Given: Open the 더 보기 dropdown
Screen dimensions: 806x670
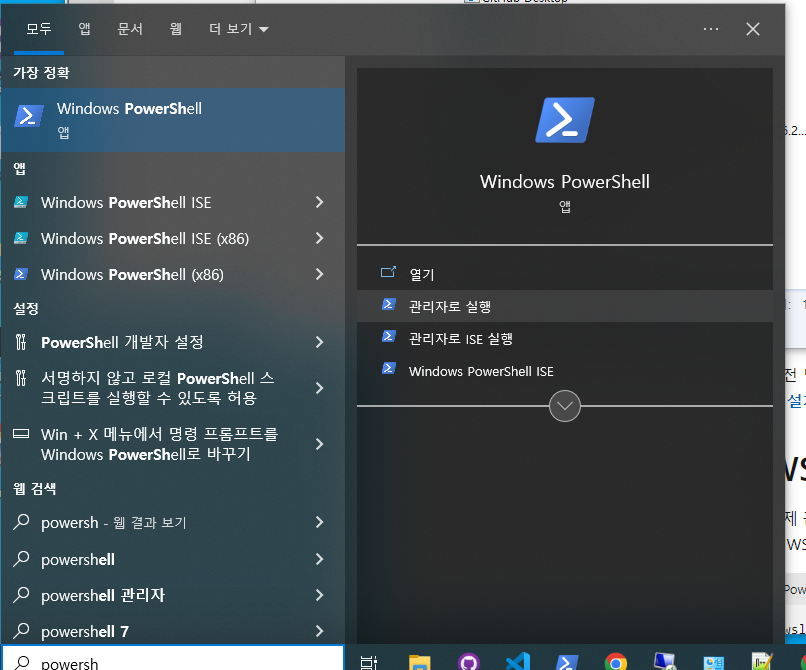Looking at the screenshot, I should (239, 29).
